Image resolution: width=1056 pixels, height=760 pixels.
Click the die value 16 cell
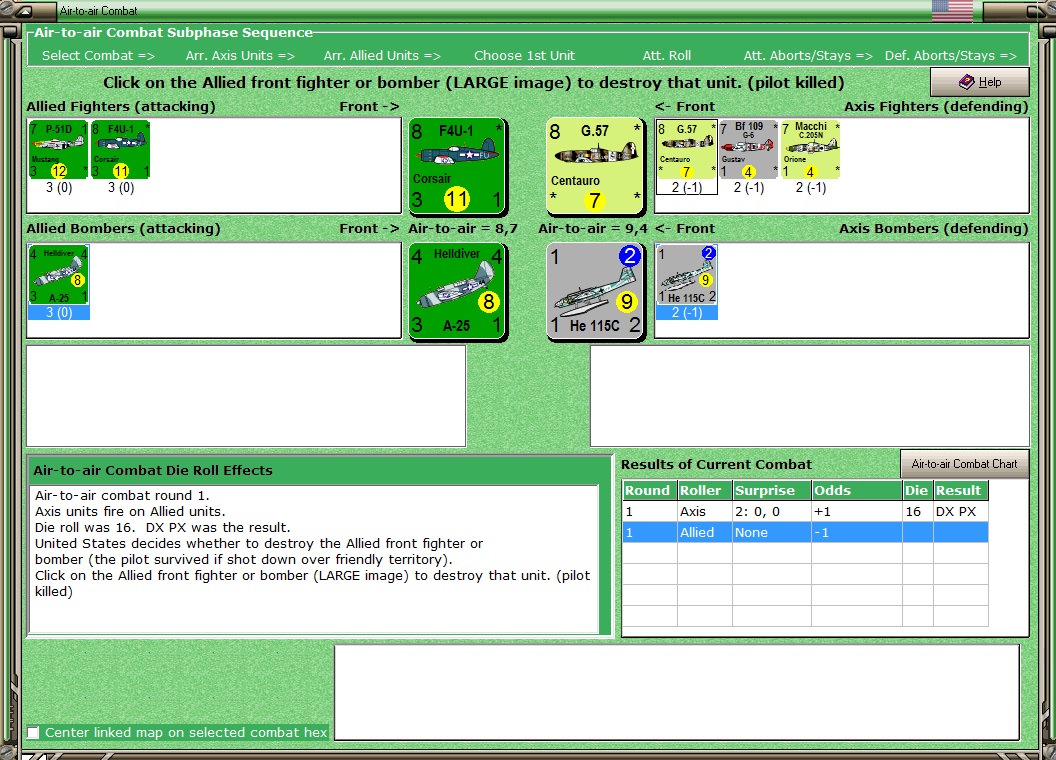[917, 511]
